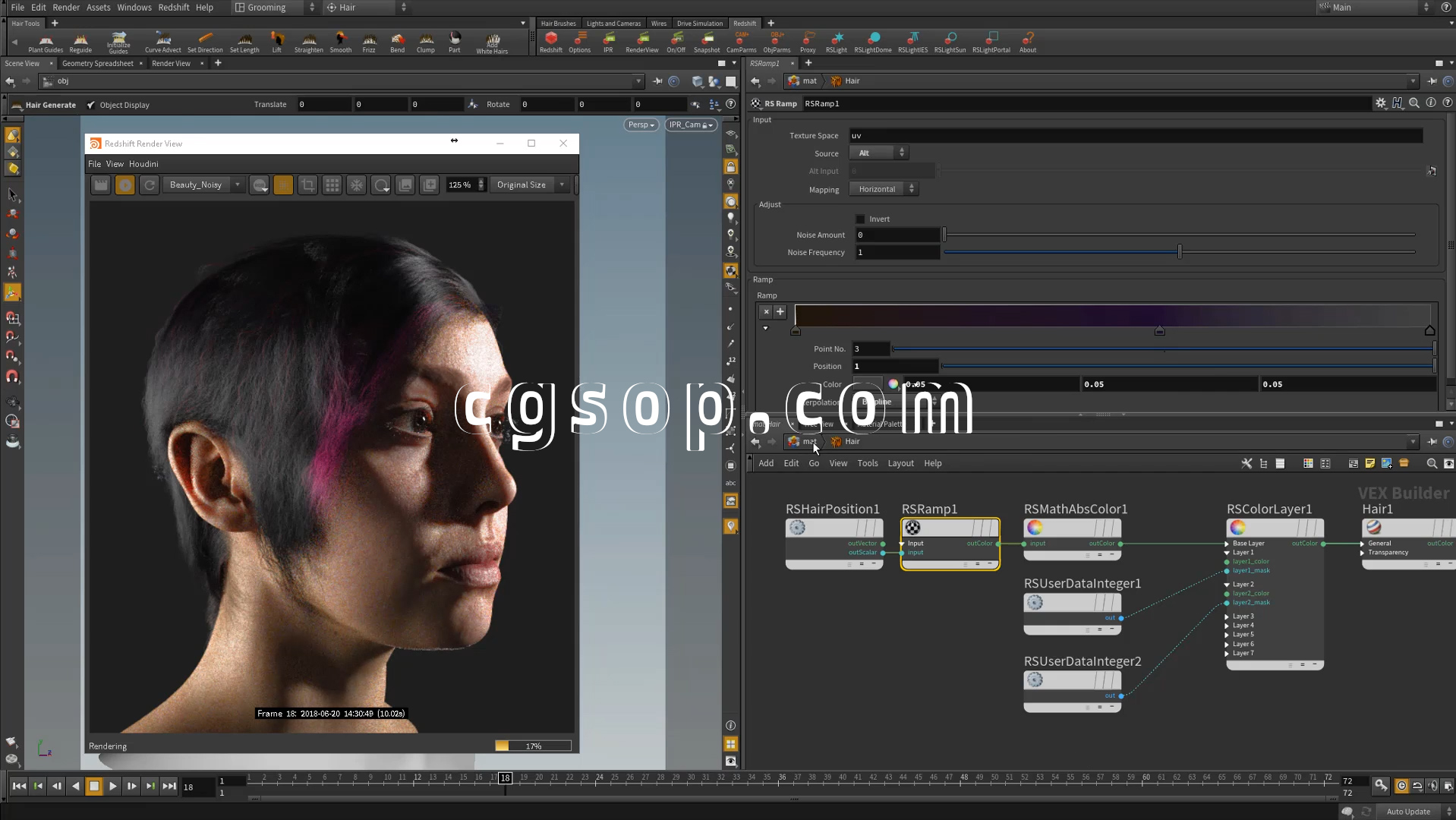The height and width of the screenshot is (820, 1456).
Task: Open the Beauty_Noisy AOV dropdown
Action: tap(203, 185)
